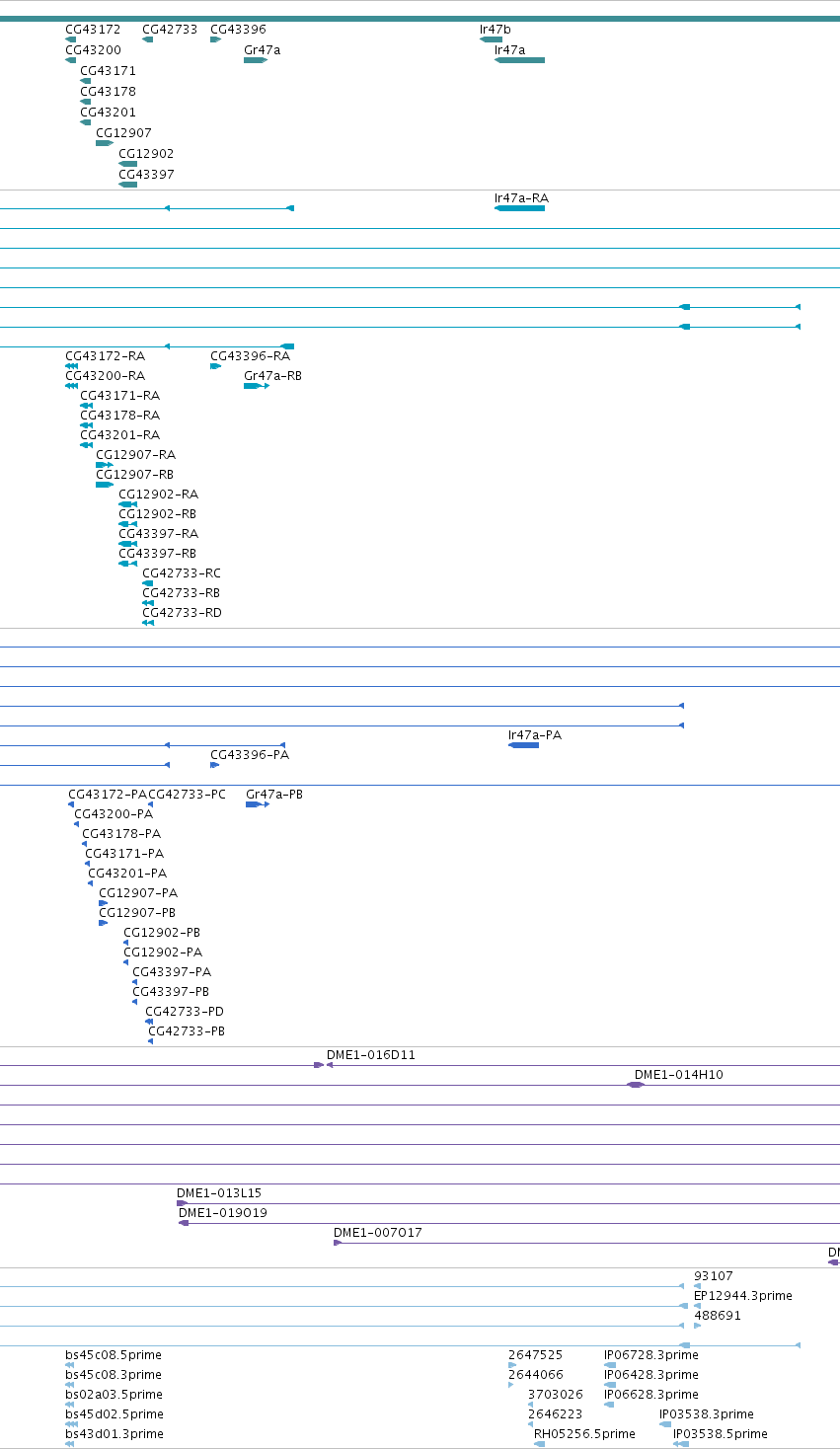Click EST label bs45c08.3prime
The height and width of the screenshot is (1449, 840).
click(x=114, y=1375)
